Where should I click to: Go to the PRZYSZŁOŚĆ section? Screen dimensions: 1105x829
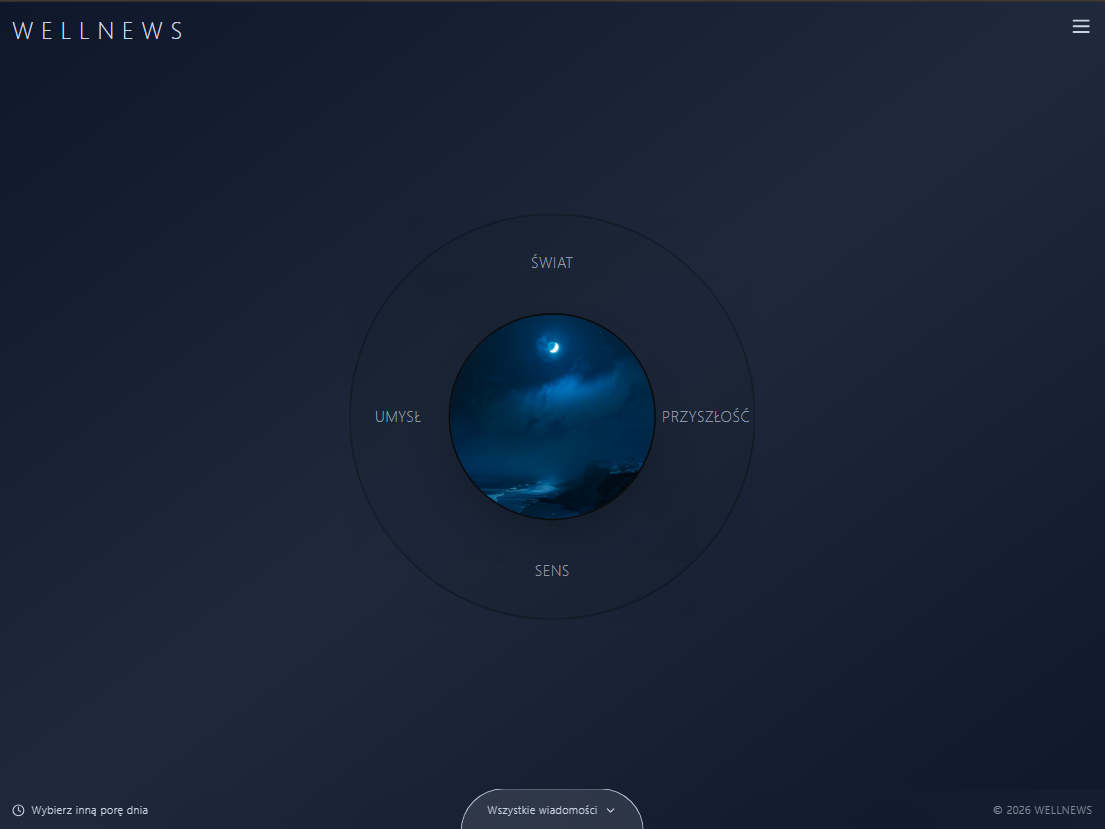pyautogui.click(x=705, y=417)
